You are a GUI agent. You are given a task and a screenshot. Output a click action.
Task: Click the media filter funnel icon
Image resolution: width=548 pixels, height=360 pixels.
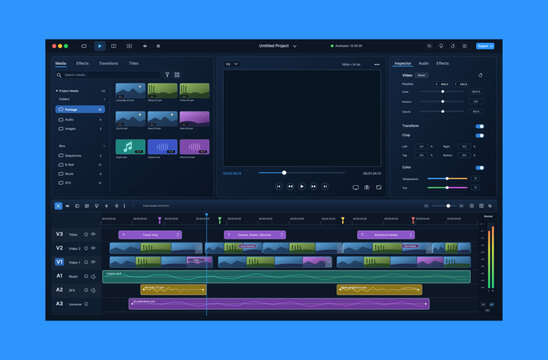point(167,74)
